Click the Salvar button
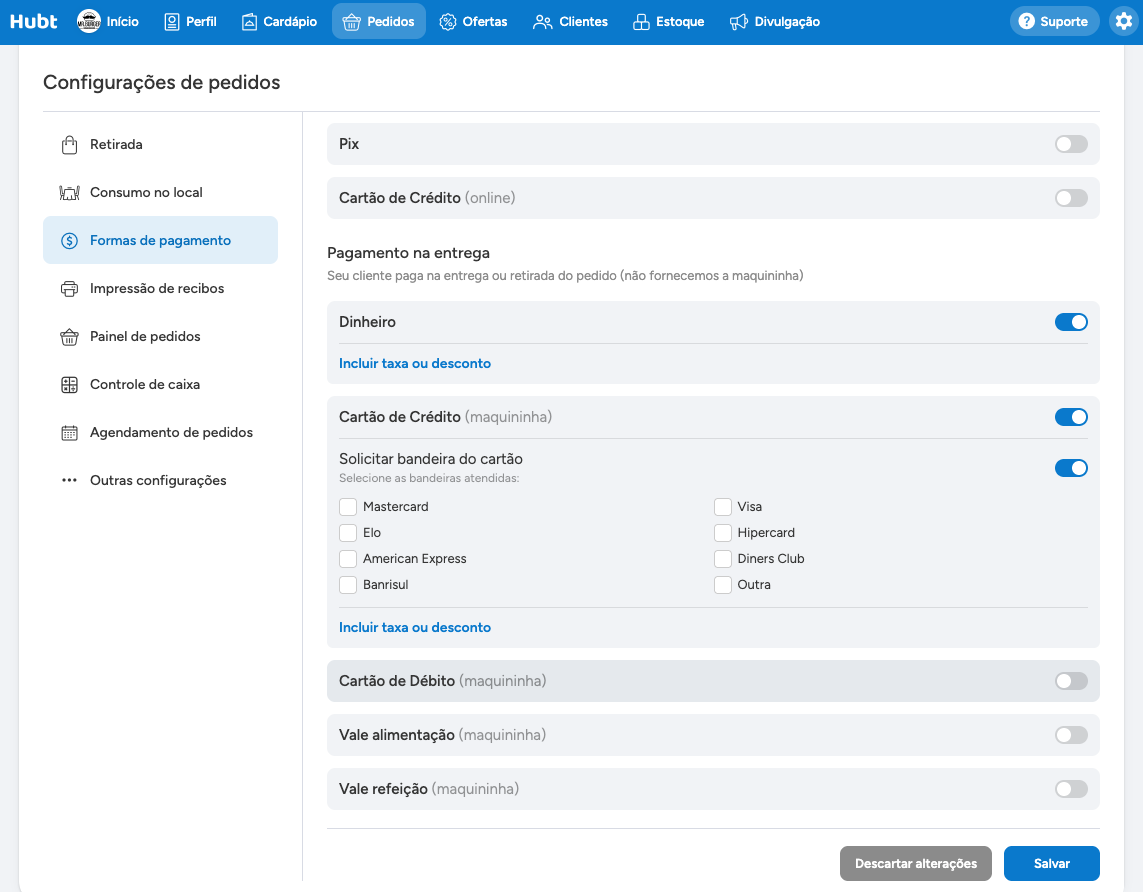 1051,864
